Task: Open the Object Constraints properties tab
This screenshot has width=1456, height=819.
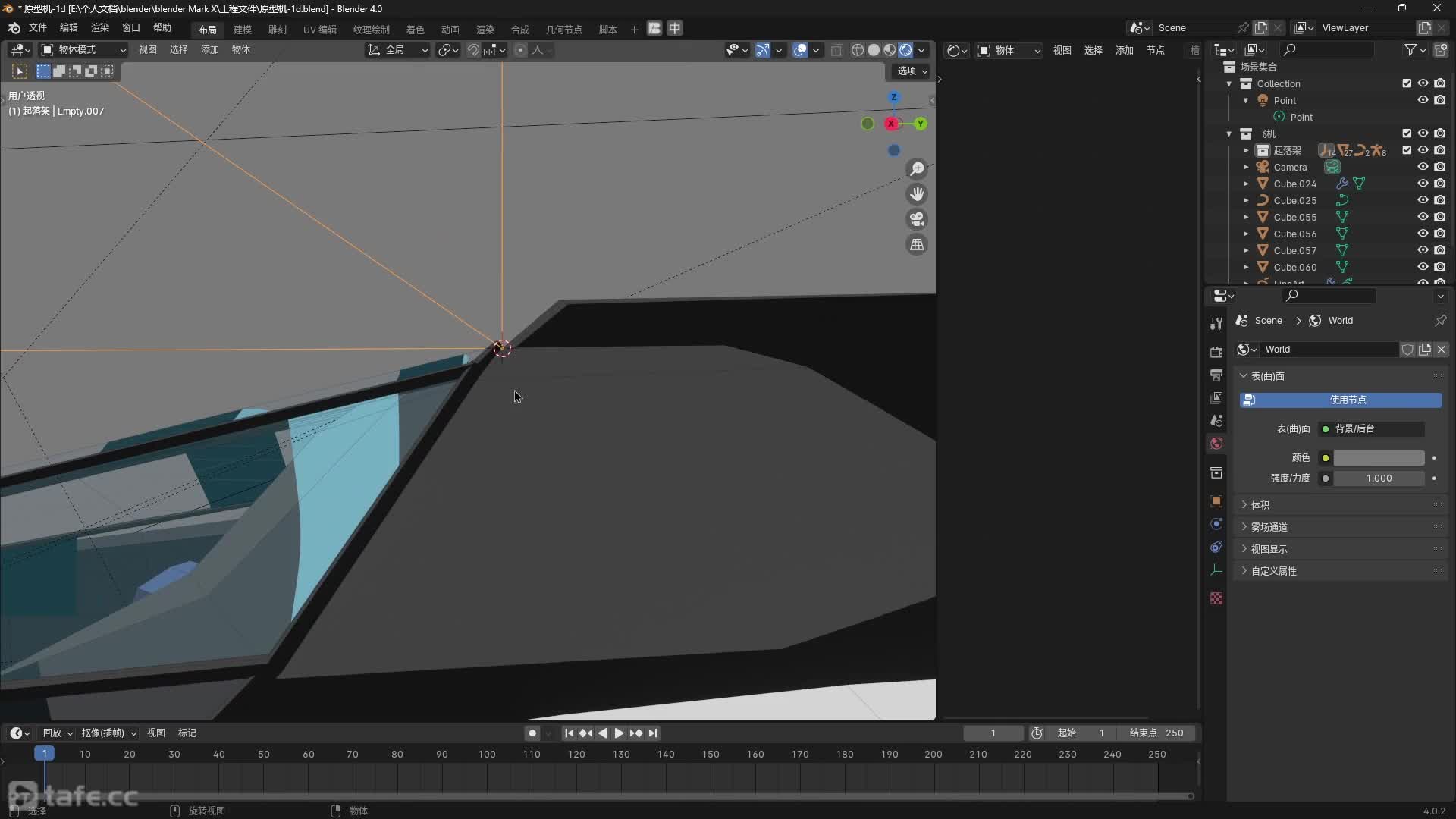Action: pos(1216,547)
